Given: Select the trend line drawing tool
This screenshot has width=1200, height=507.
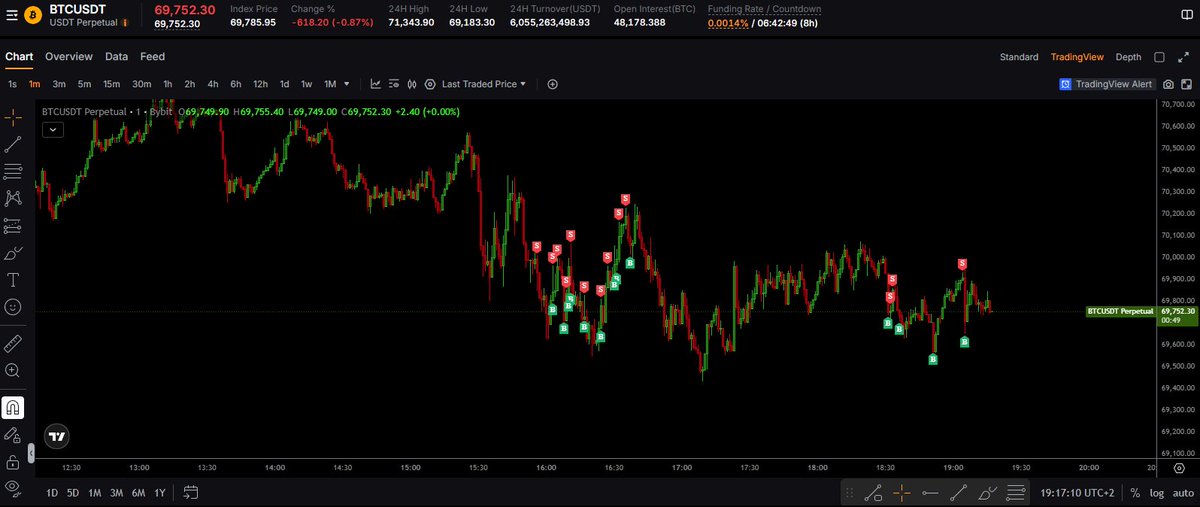Looking at the screenshot, I should pos(13,145).
